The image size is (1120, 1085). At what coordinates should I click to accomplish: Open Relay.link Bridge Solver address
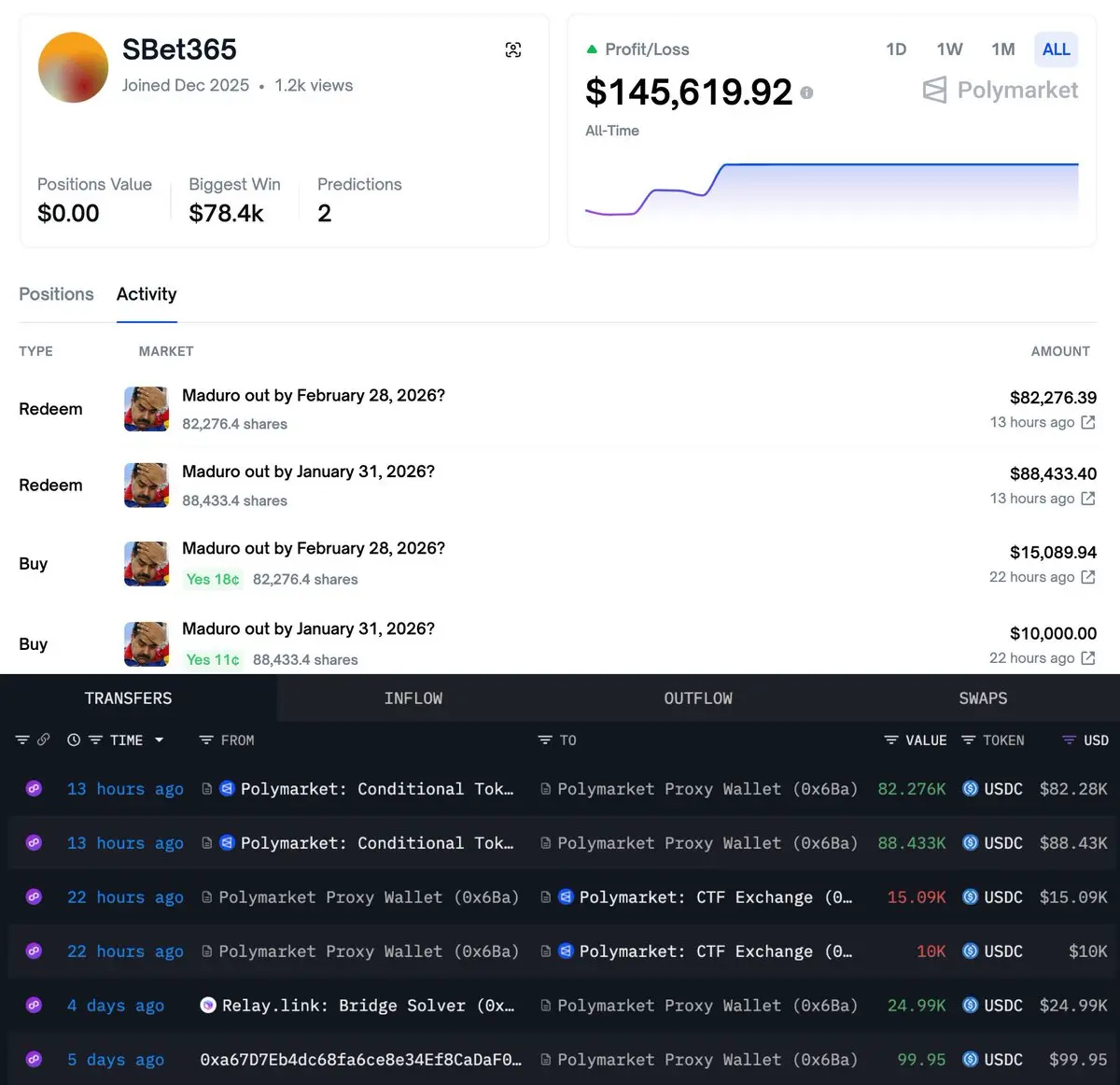click(x=369, y=1006)
